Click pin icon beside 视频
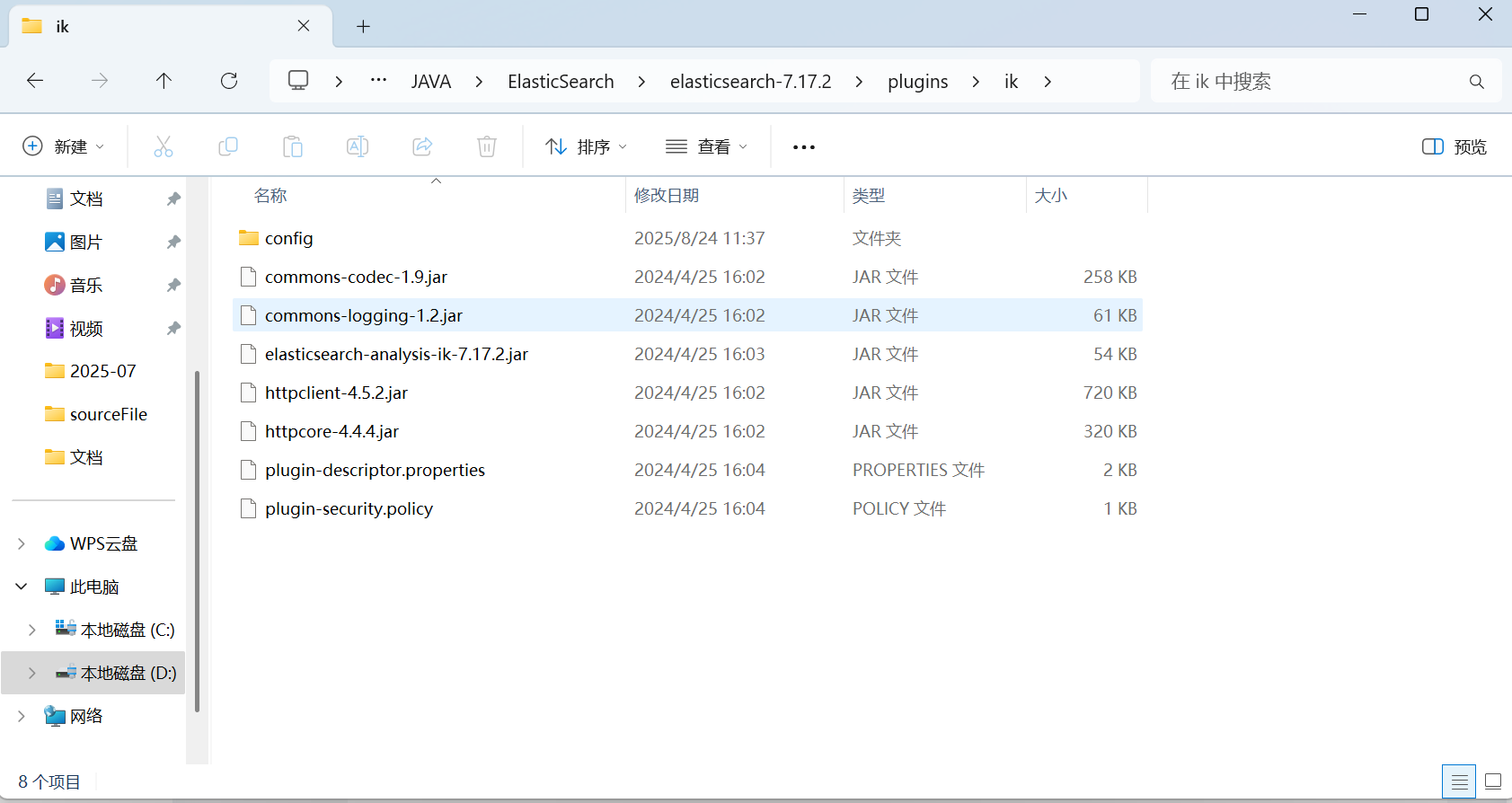 tap(174, 328)
